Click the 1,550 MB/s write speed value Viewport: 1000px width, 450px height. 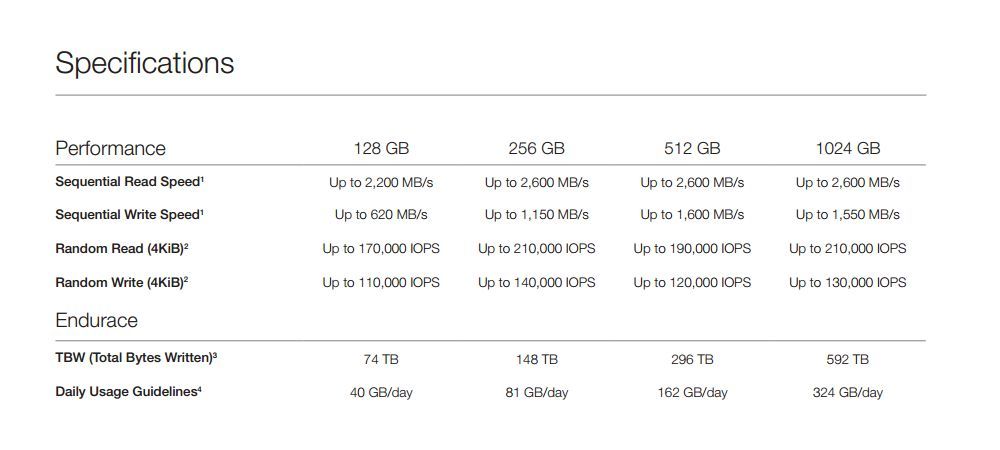pyautogui.click(x=847, y=214)
